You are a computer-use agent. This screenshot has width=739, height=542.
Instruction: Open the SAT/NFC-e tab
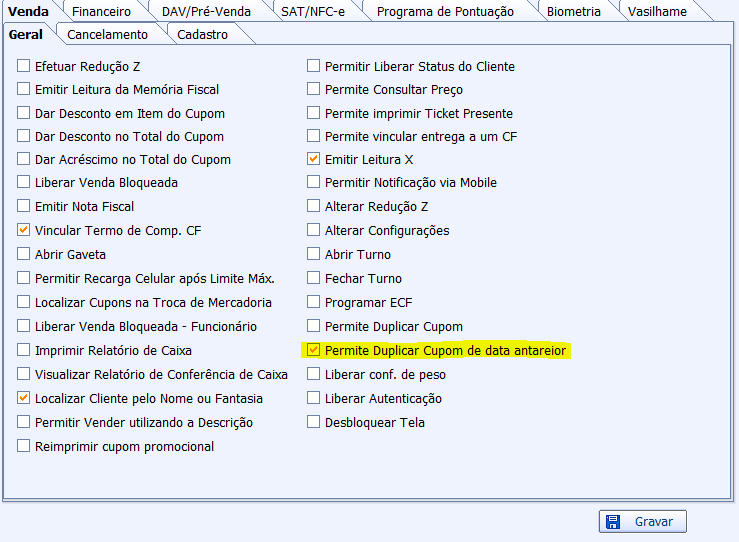click(x=313, y=12)
